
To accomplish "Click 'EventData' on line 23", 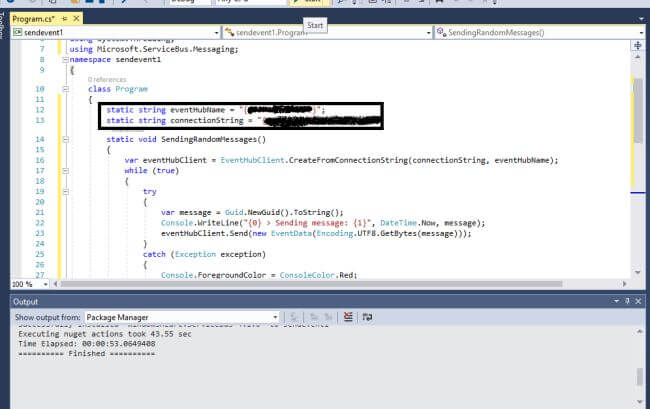I will tap(291, 233).
